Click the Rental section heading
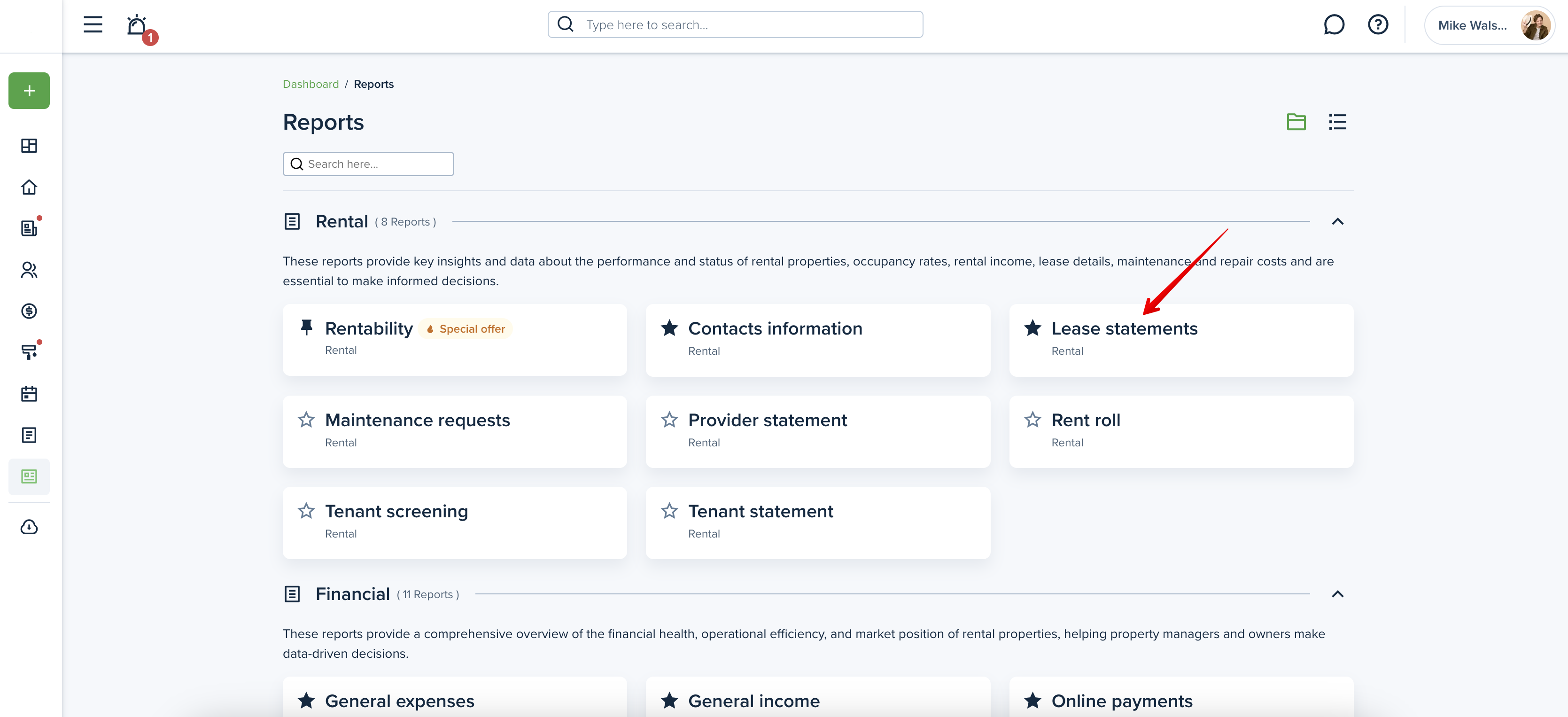Viewport: 1568px width, 717px height. pyautogui.click(x=342, y=222)
